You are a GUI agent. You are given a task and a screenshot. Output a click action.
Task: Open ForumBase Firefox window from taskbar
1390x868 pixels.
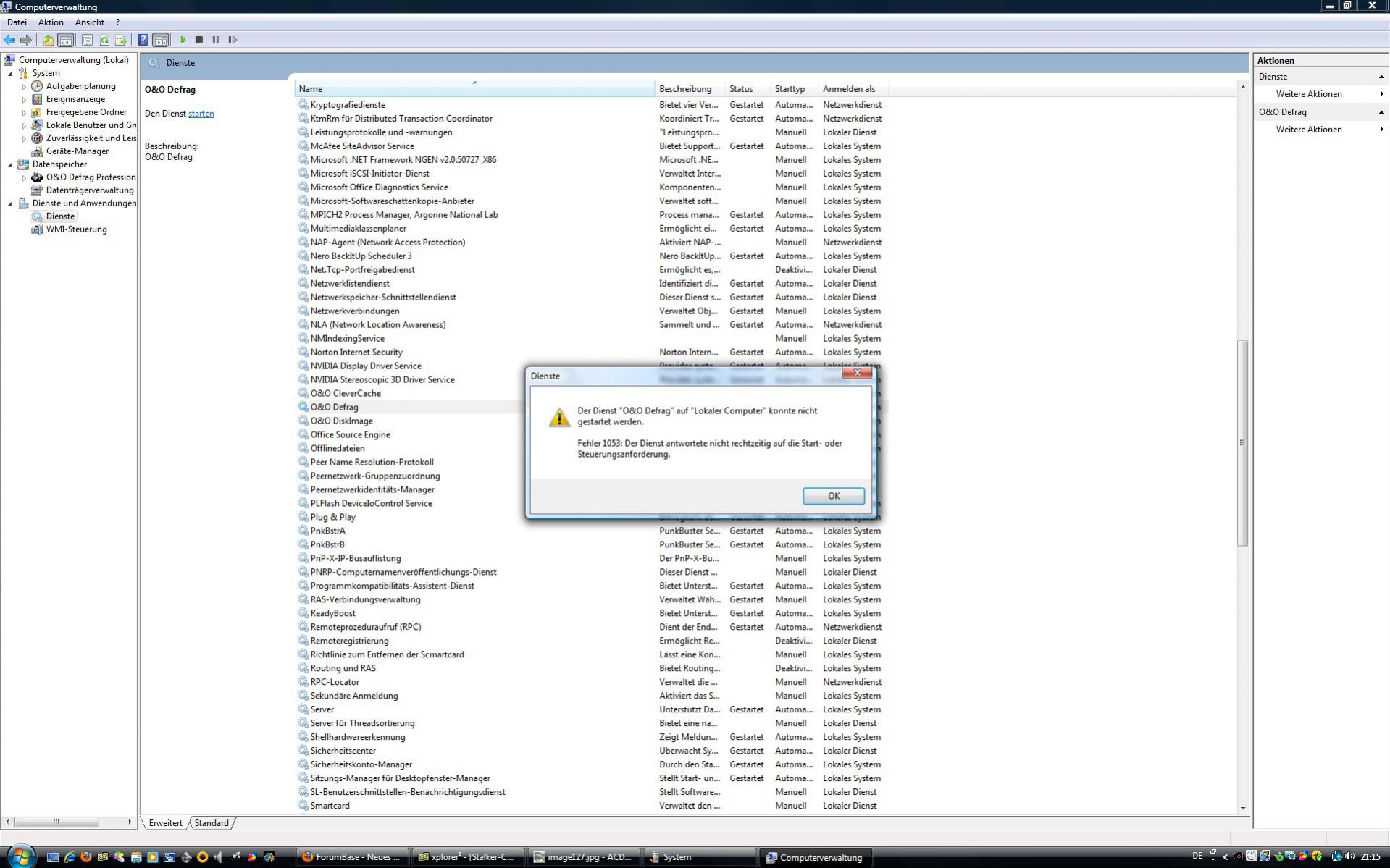click(352, 857)
